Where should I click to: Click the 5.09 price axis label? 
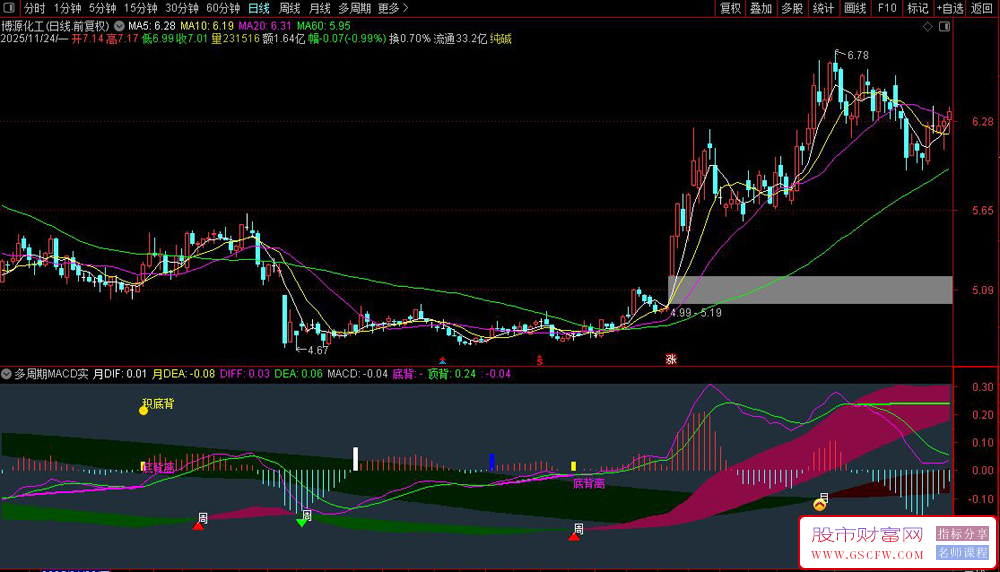click(982, 290)
